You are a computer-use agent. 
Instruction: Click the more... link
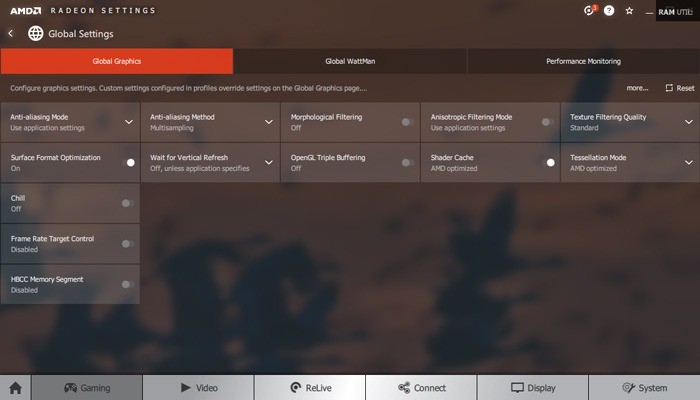point(637,88)
